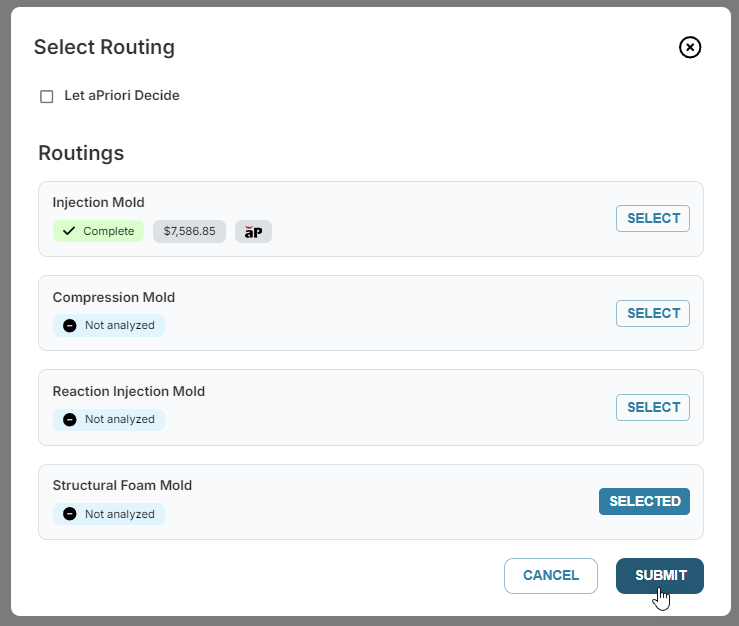Click the Let aPriori Decide label
Viewport: 739px width, 626px height.
click(122, 96)
